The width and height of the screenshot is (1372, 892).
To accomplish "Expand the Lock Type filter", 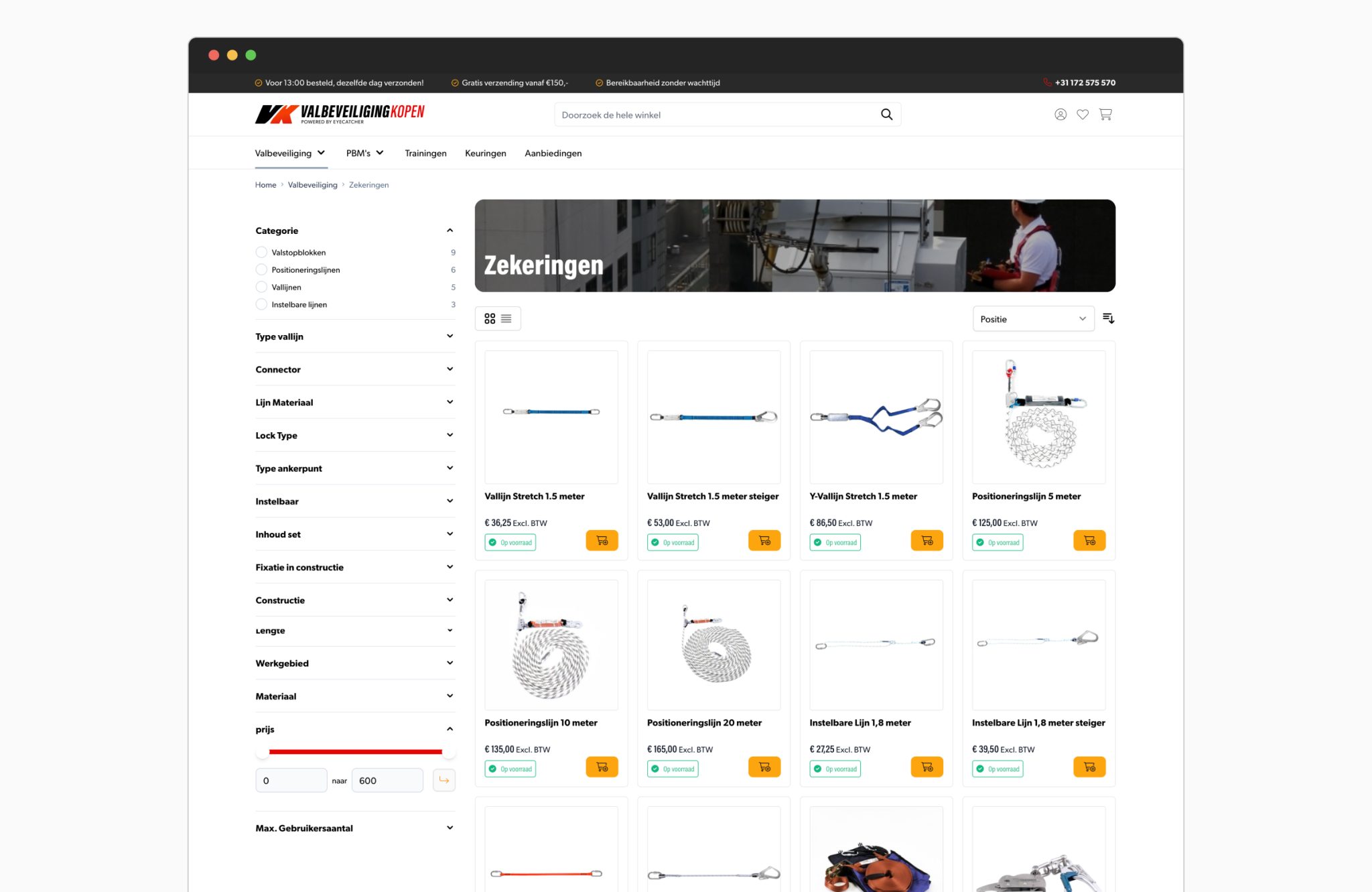I will click(x=355, y=435).
